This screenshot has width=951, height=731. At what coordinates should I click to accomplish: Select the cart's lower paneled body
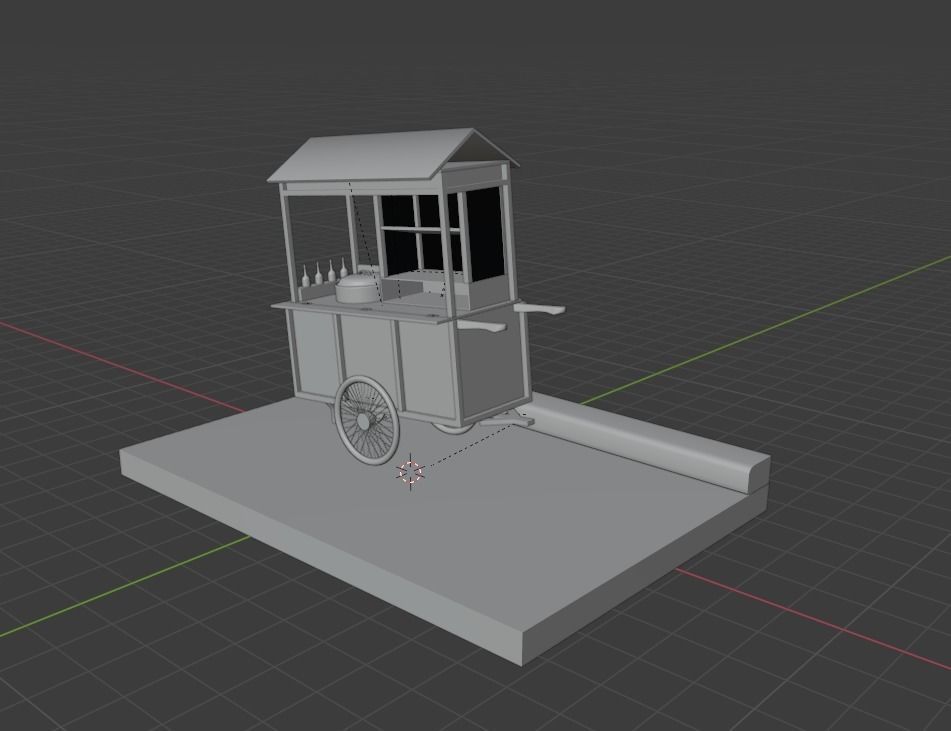tap(406, 364)
